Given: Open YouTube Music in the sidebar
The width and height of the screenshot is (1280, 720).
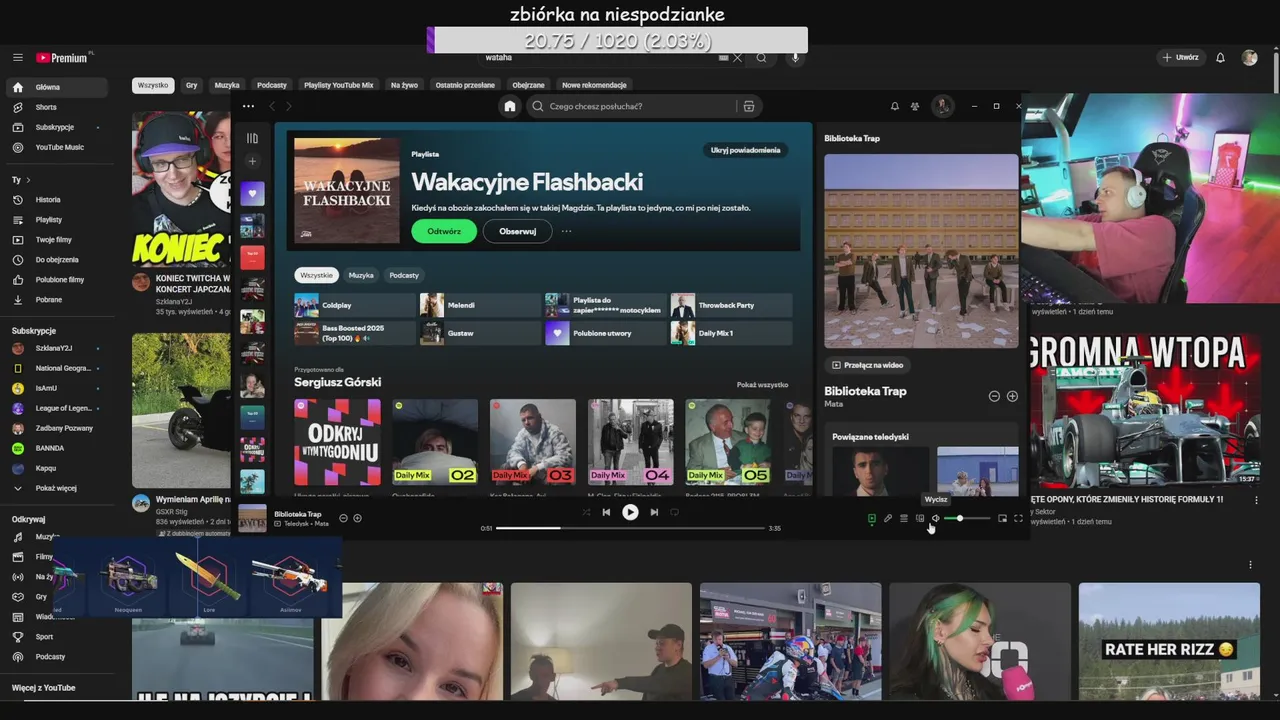Looking at the screenshot, I should tap(58, 147).
